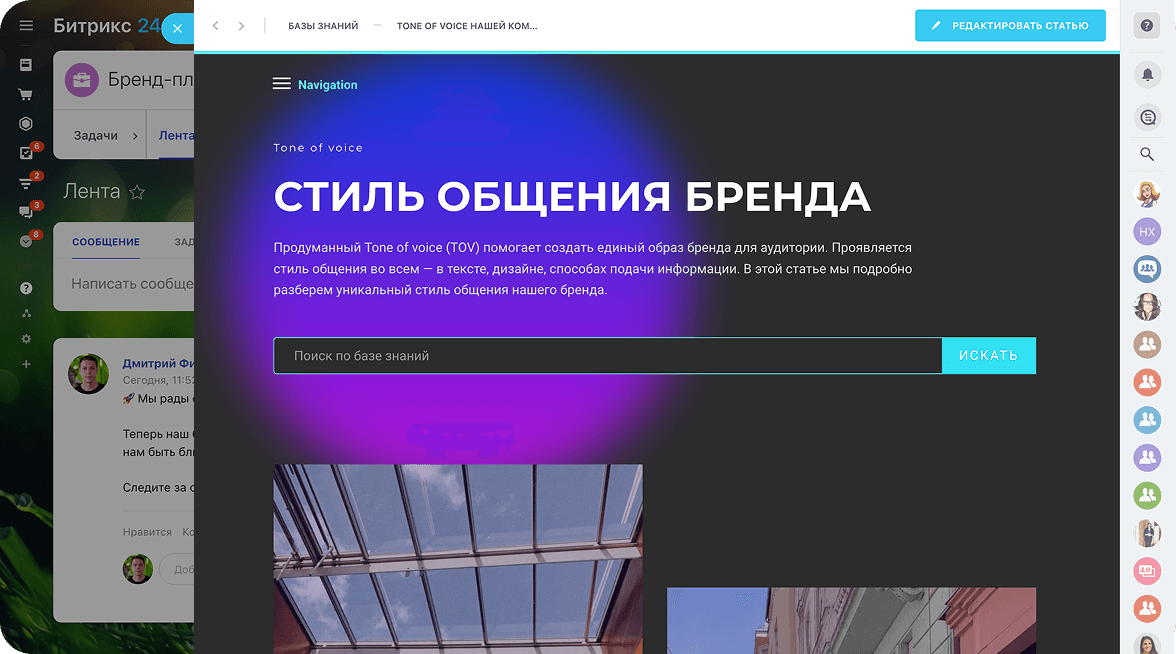Open the Navigation hamburger menu in article

pos(282,85)
